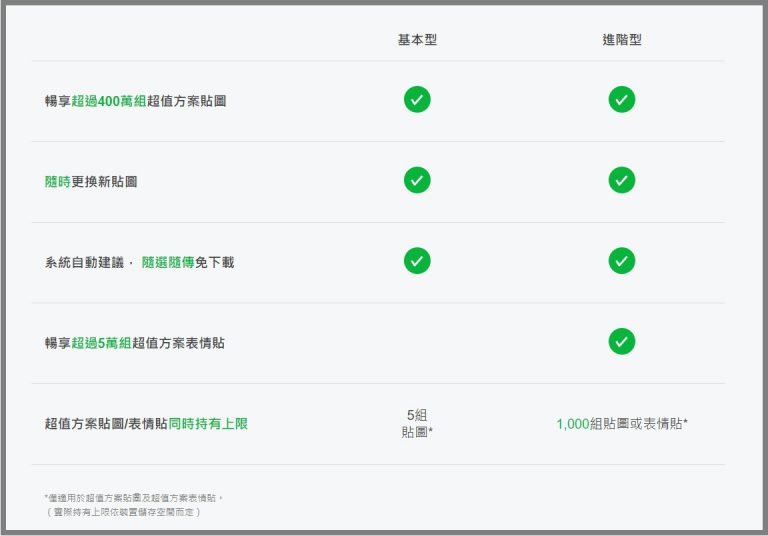Click the 超值方案貼圖/表情貼 text in last row
Screen dimensions: 768x536
(105, 424)
